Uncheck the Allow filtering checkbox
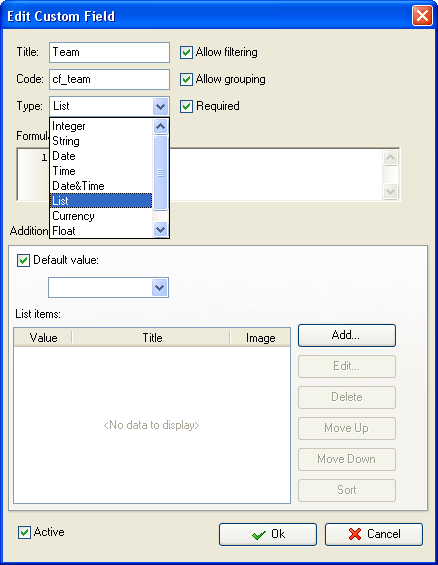The width and height of the screenshot is (438, 565). click(186, 52)
